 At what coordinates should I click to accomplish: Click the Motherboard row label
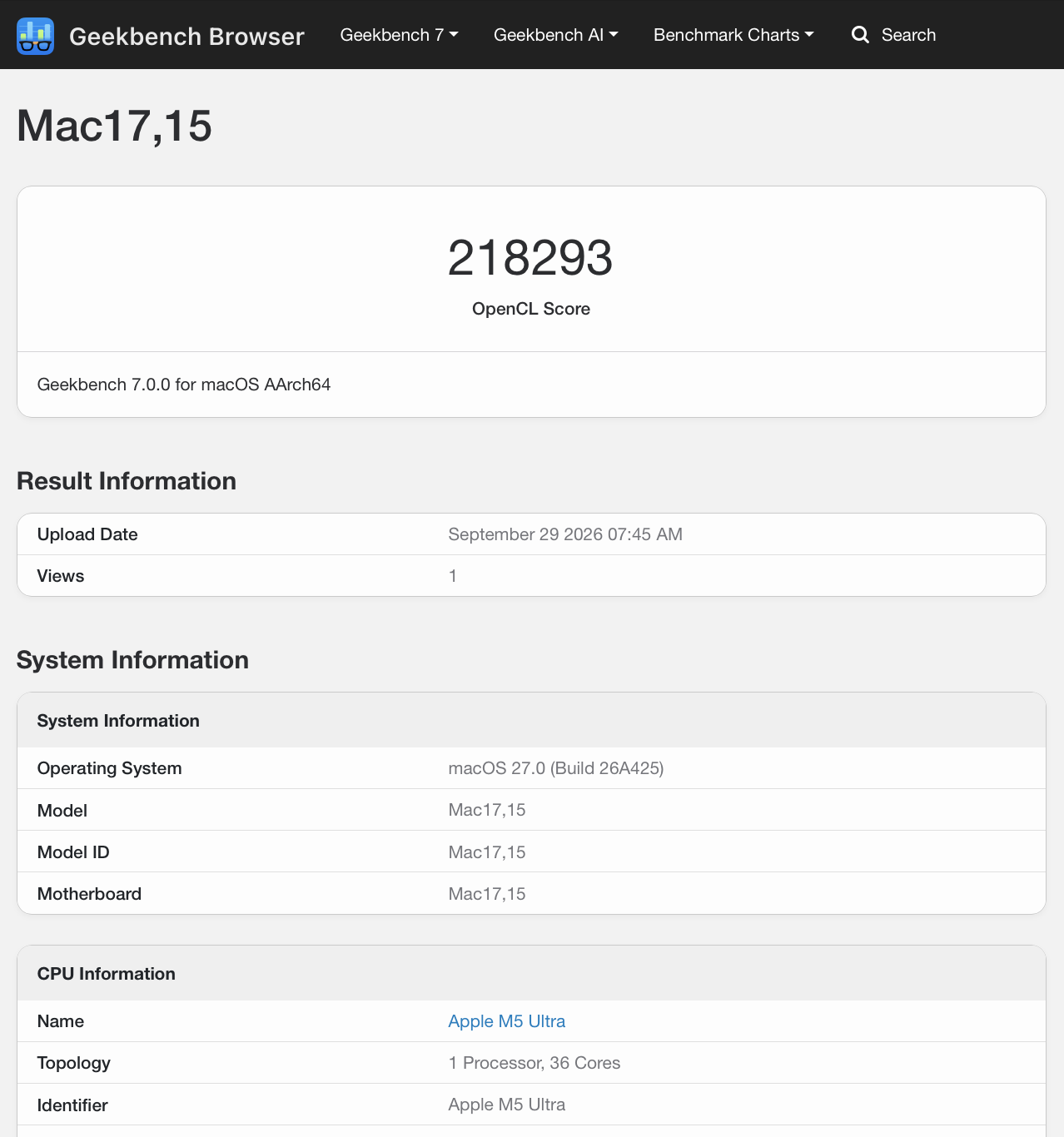(89, 894)
